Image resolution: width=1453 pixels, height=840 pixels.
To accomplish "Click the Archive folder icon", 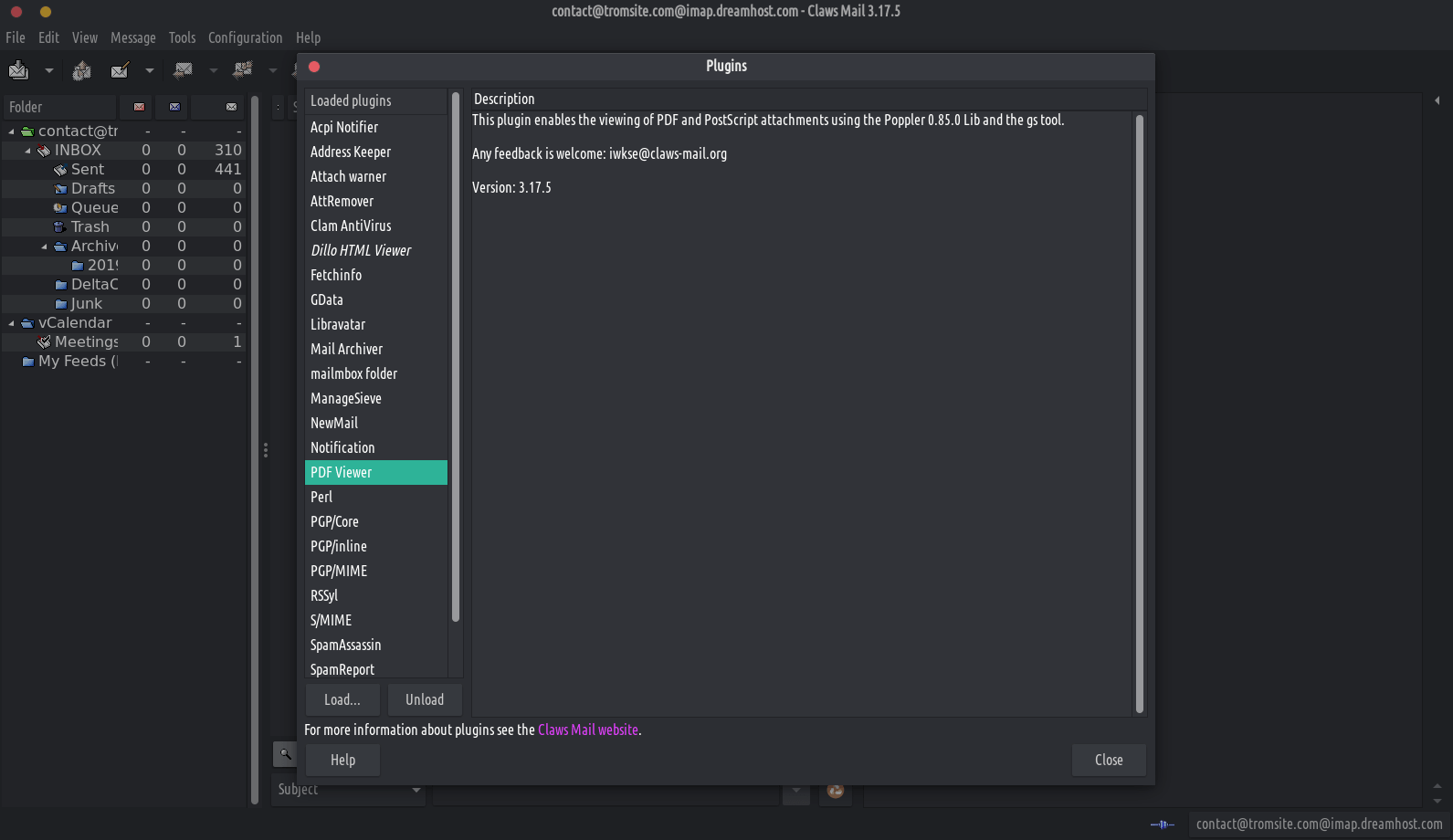I will tap(60, 247).
